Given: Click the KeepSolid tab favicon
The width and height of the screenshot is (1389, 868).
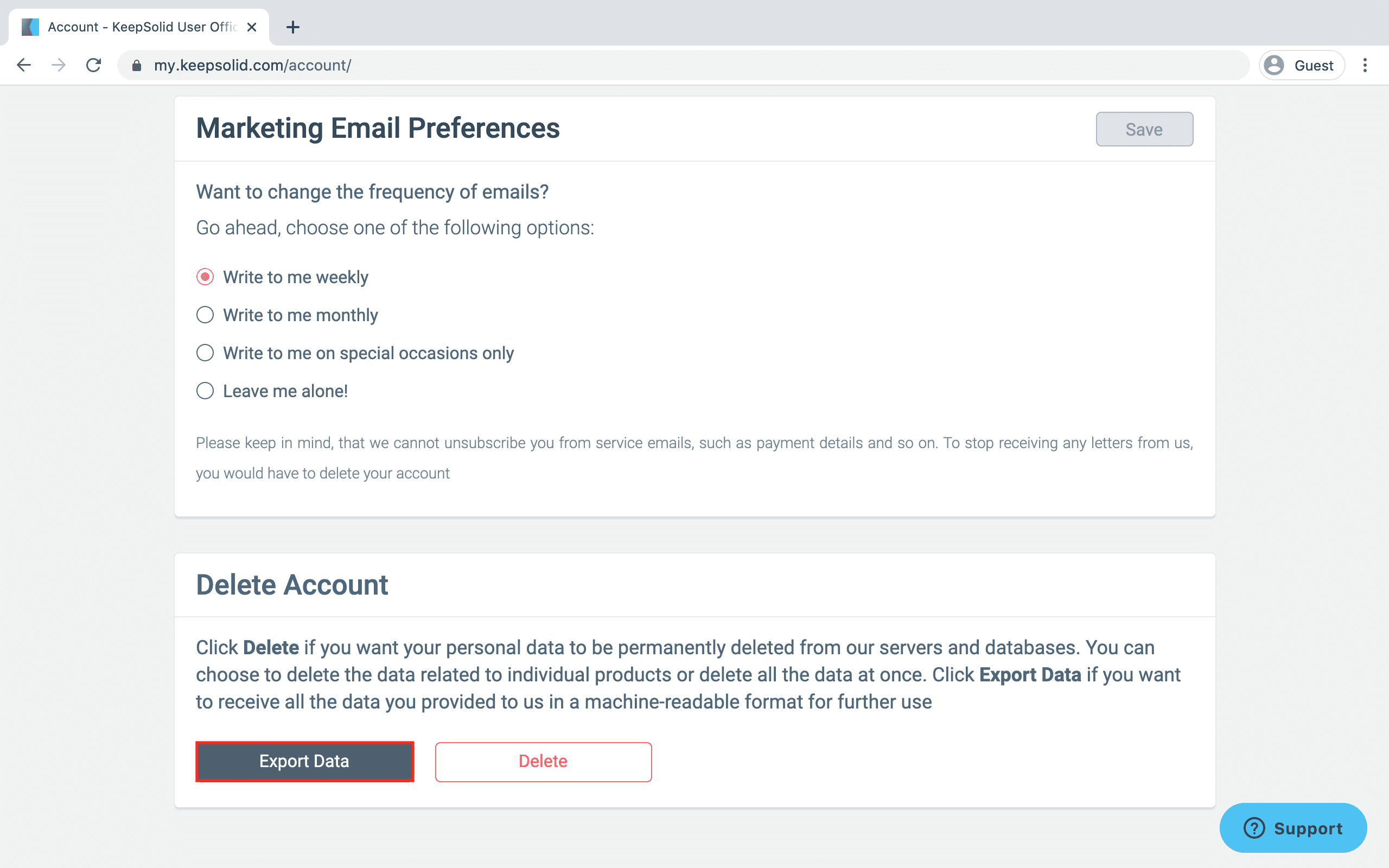Looking at the screenshot, I should click(30, 27).
